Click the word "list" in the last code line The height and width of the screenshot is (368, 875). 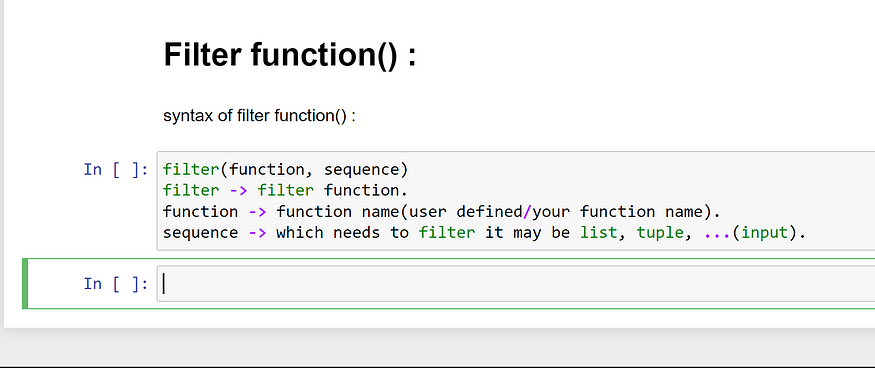tap(599, 232)
